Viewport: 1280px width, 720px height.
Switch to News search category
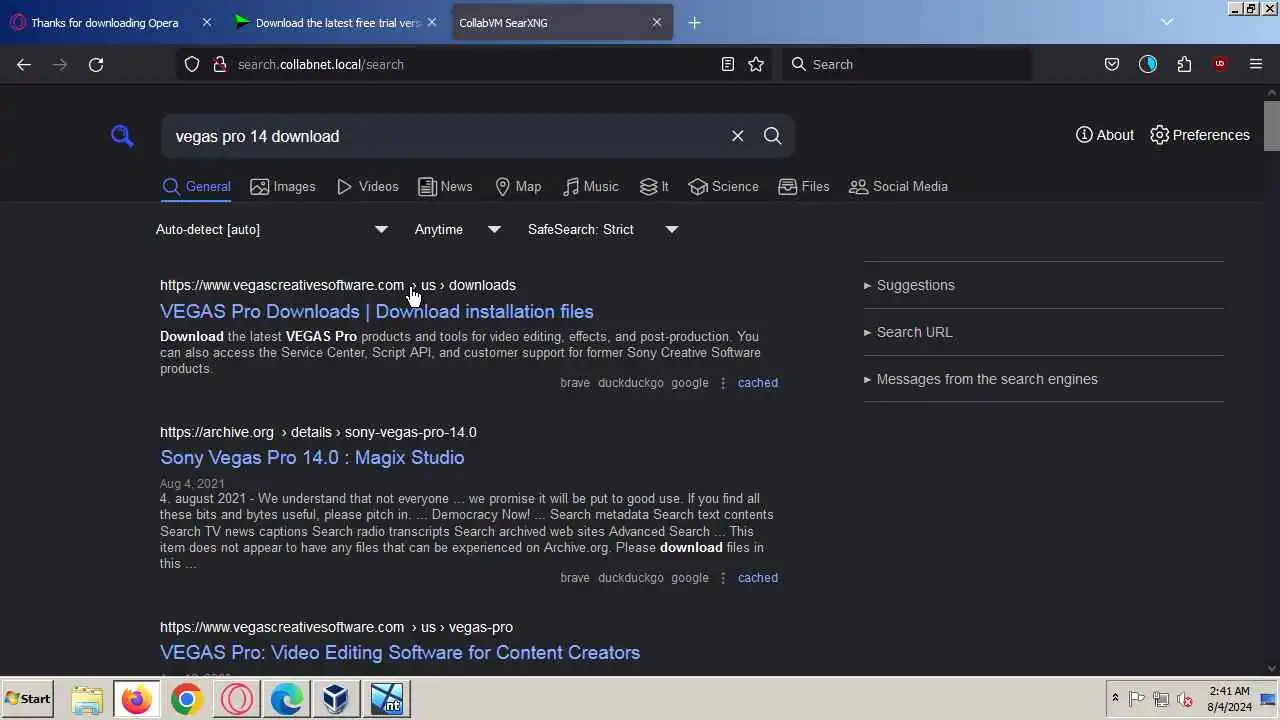(445, 187)
